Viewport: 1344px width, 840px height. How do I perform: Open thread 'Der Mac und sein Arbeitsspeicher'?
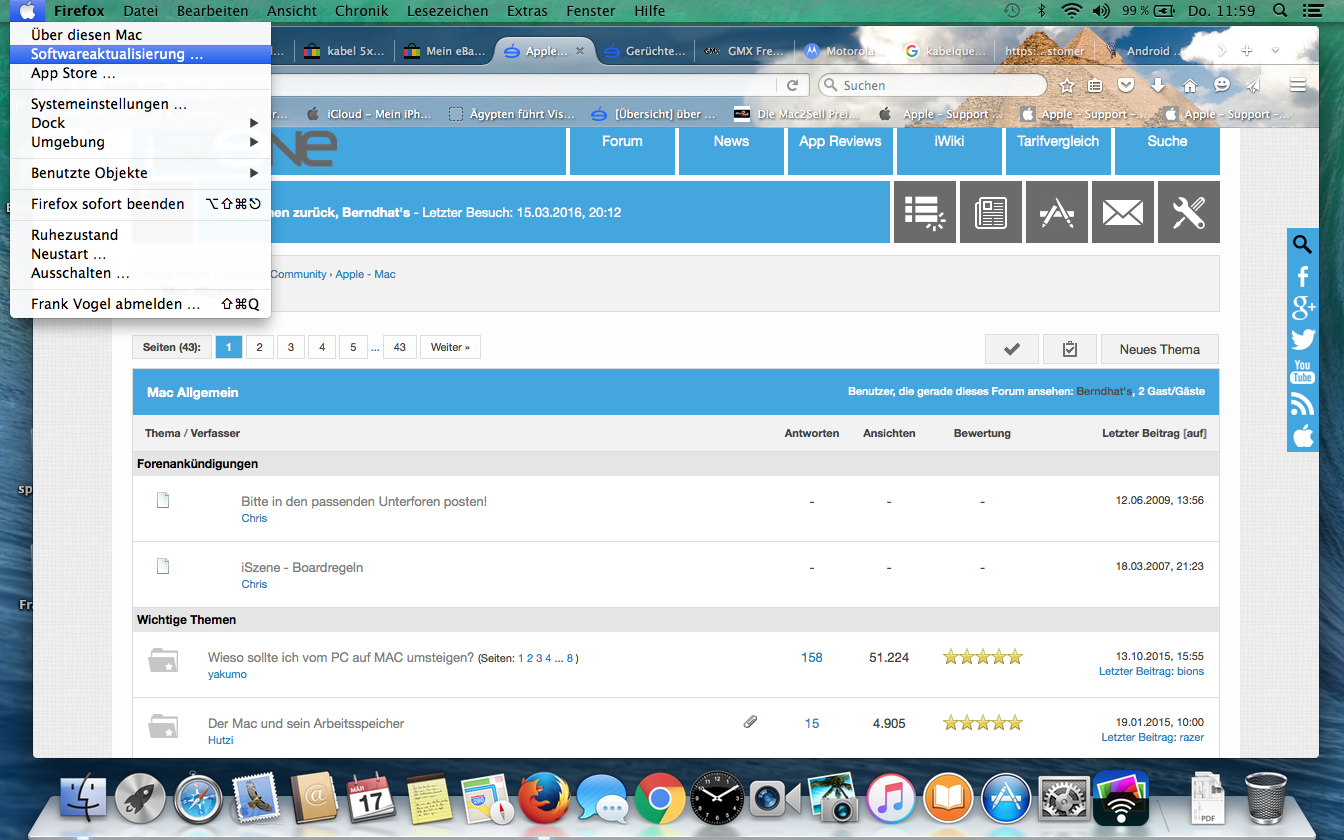pos(306,723)
